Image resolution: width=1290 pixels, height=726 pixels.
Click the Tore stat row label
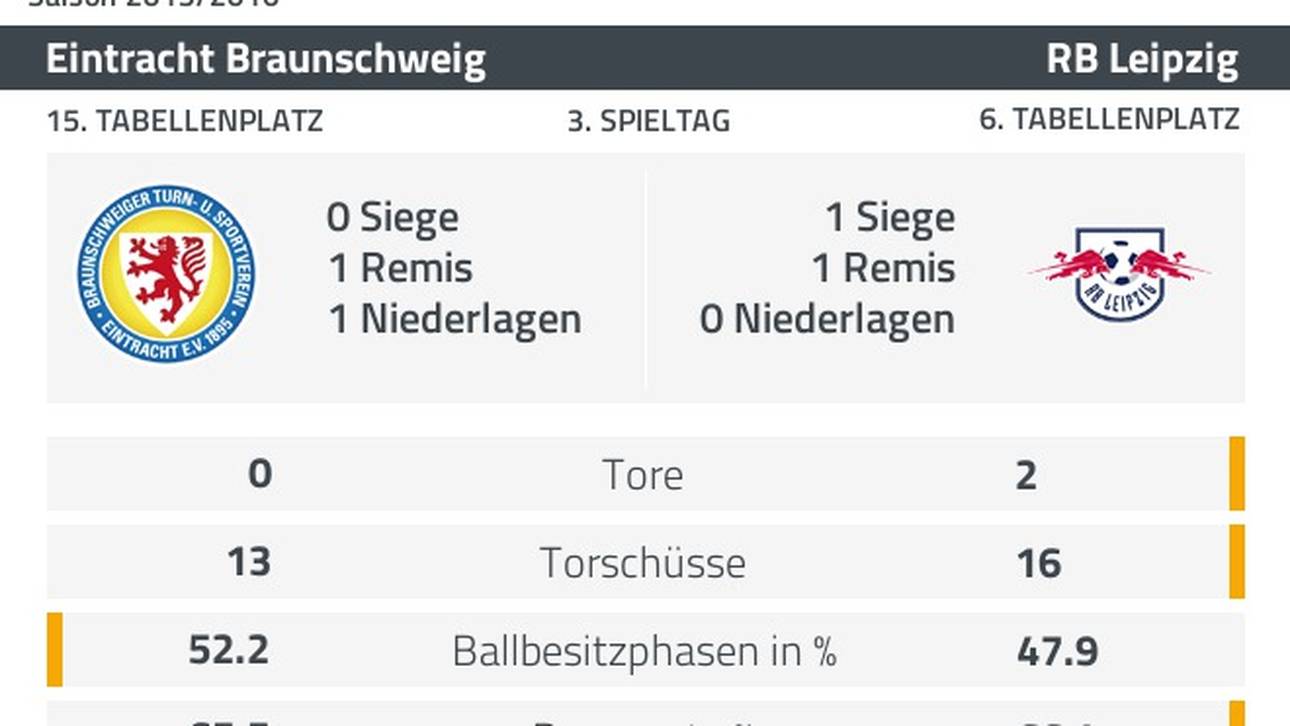(x=643, y=475)
